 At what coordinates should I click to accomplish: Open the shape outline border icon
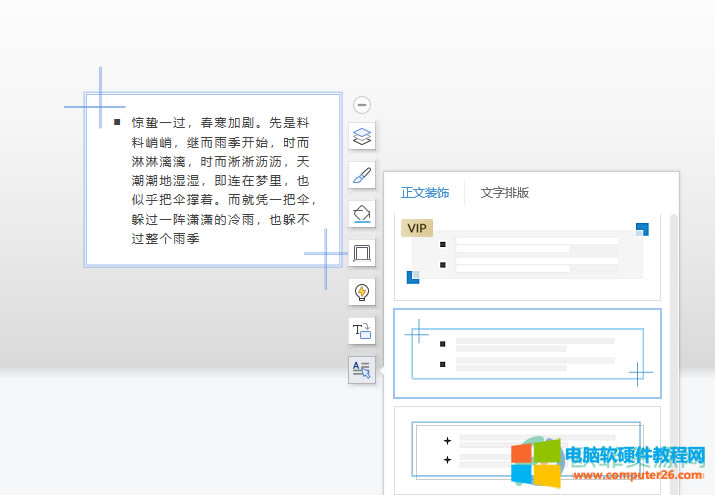click(362, 254)
